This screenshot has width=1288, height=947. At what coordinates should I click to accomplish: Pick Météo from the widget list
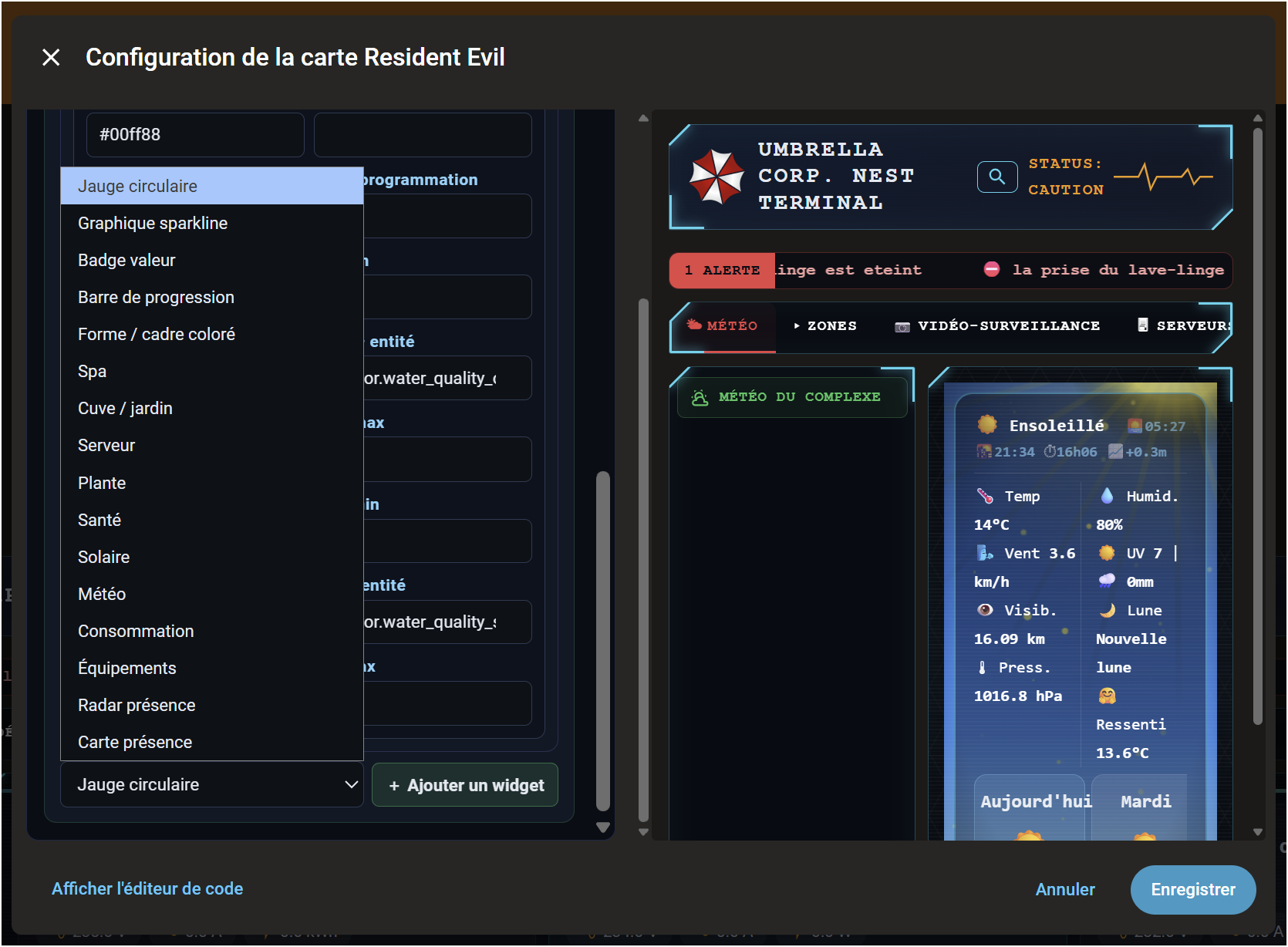click(212, 594)
